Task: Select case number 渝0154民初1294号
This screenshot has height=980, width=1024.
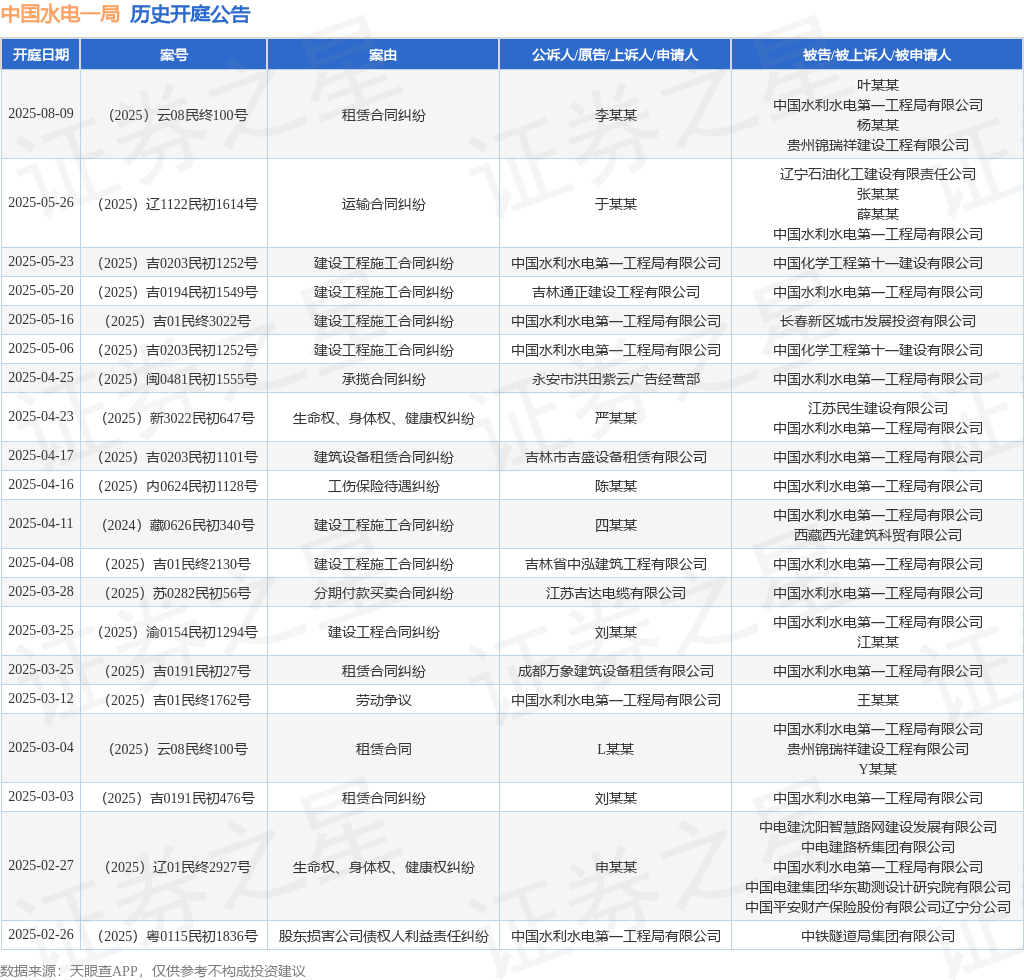Action: (178, 632)
